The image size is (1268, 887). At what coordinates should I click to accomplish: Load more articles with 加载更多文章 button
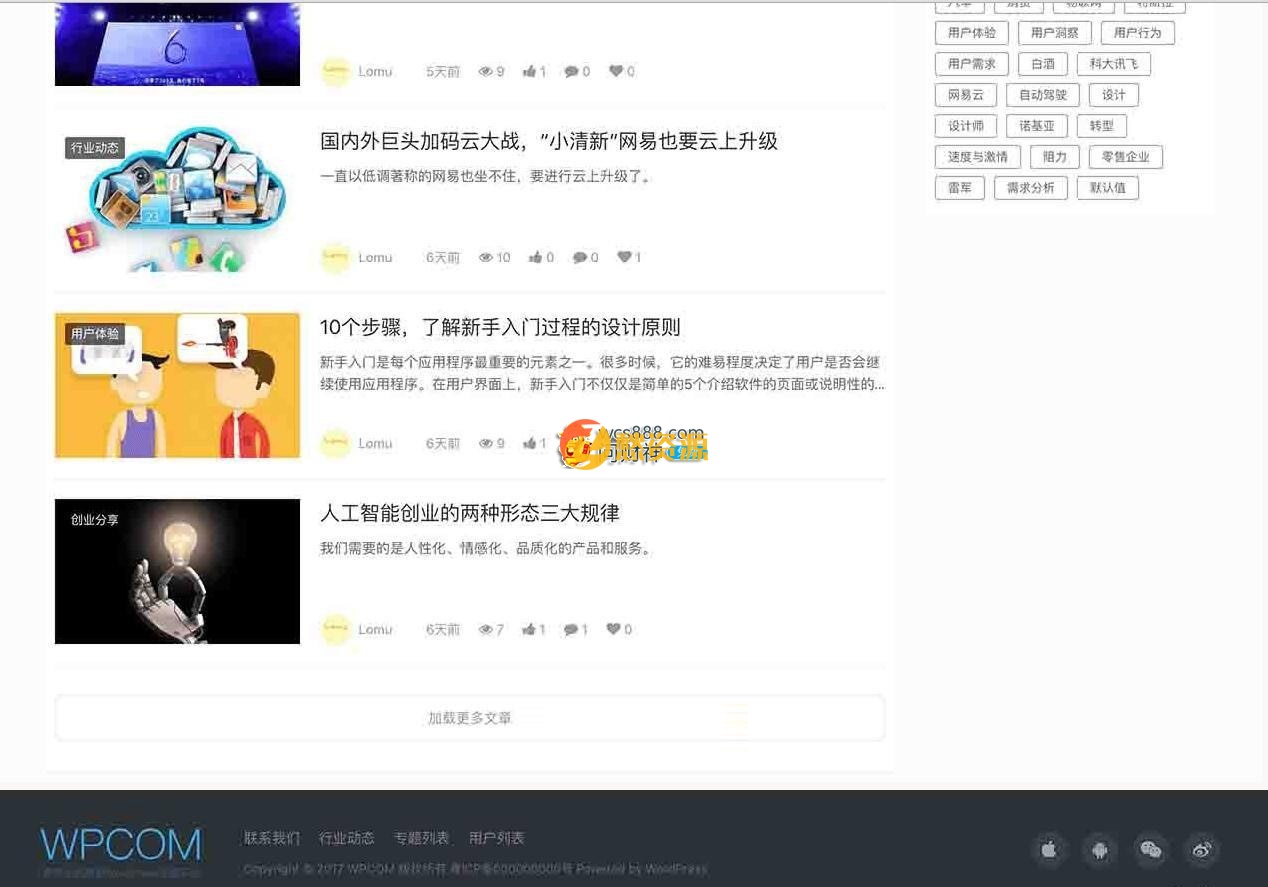click(469, 717)
